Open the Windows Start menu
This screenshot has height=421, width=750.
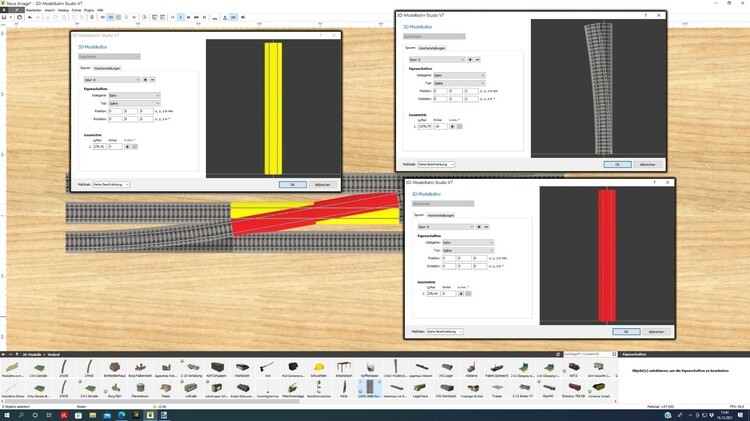tap(7, 415)
